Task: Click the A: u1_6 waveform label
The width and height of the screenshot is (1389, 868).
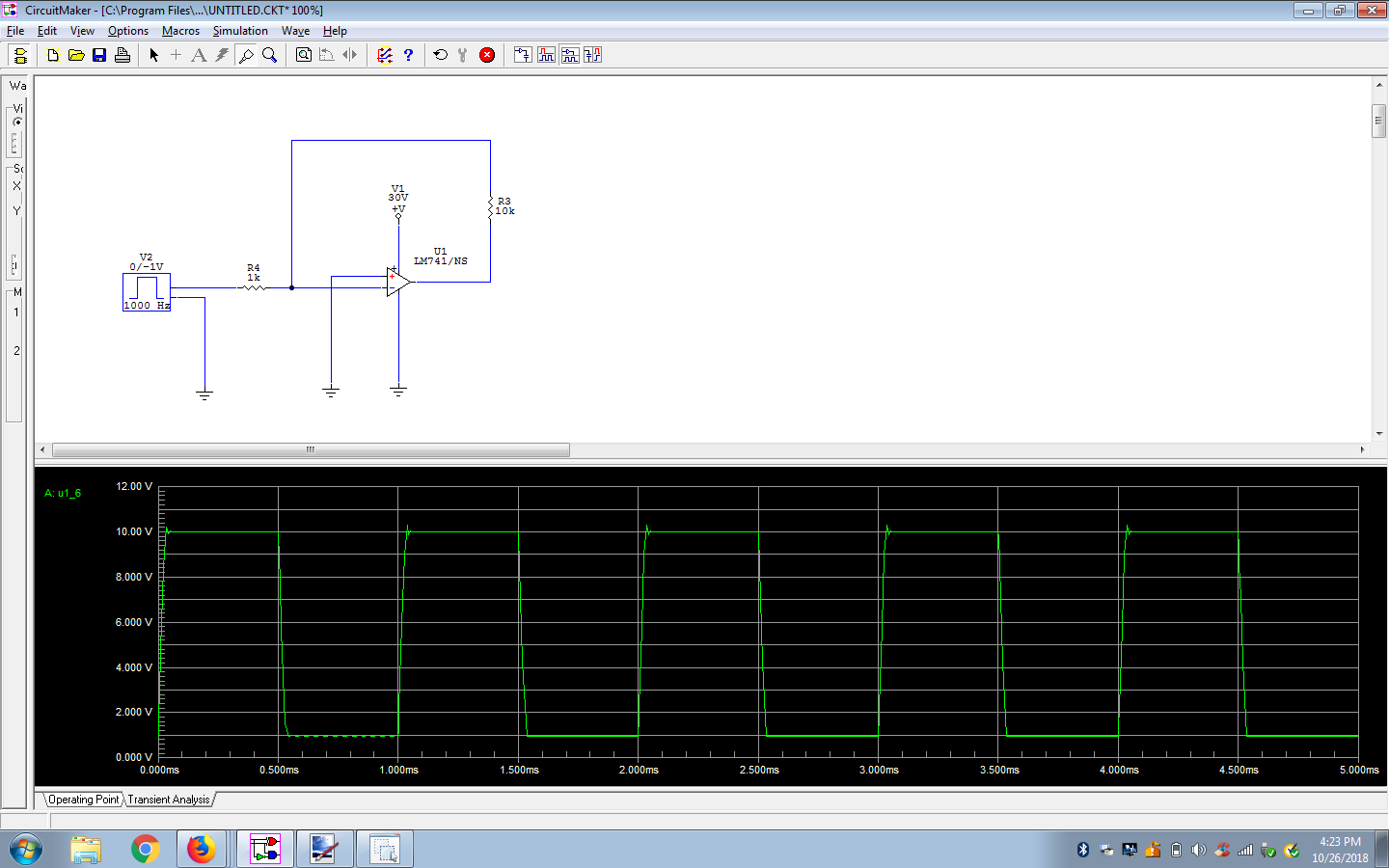Action: (x=63, y=493)
